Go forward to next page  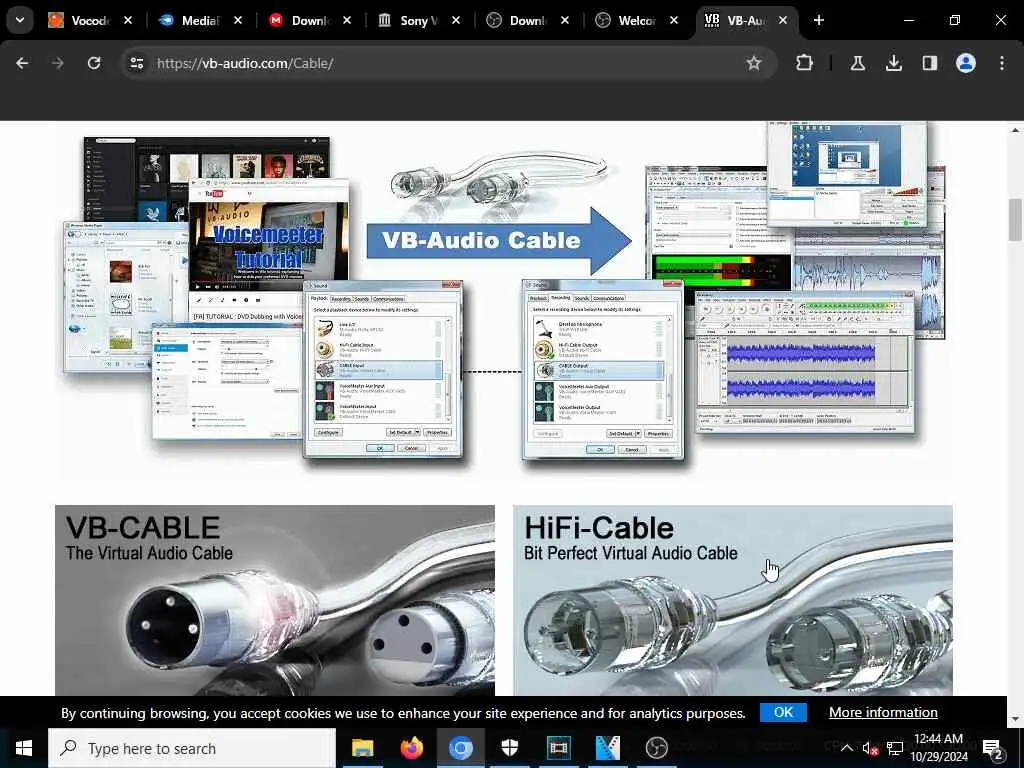click(58, 63)
